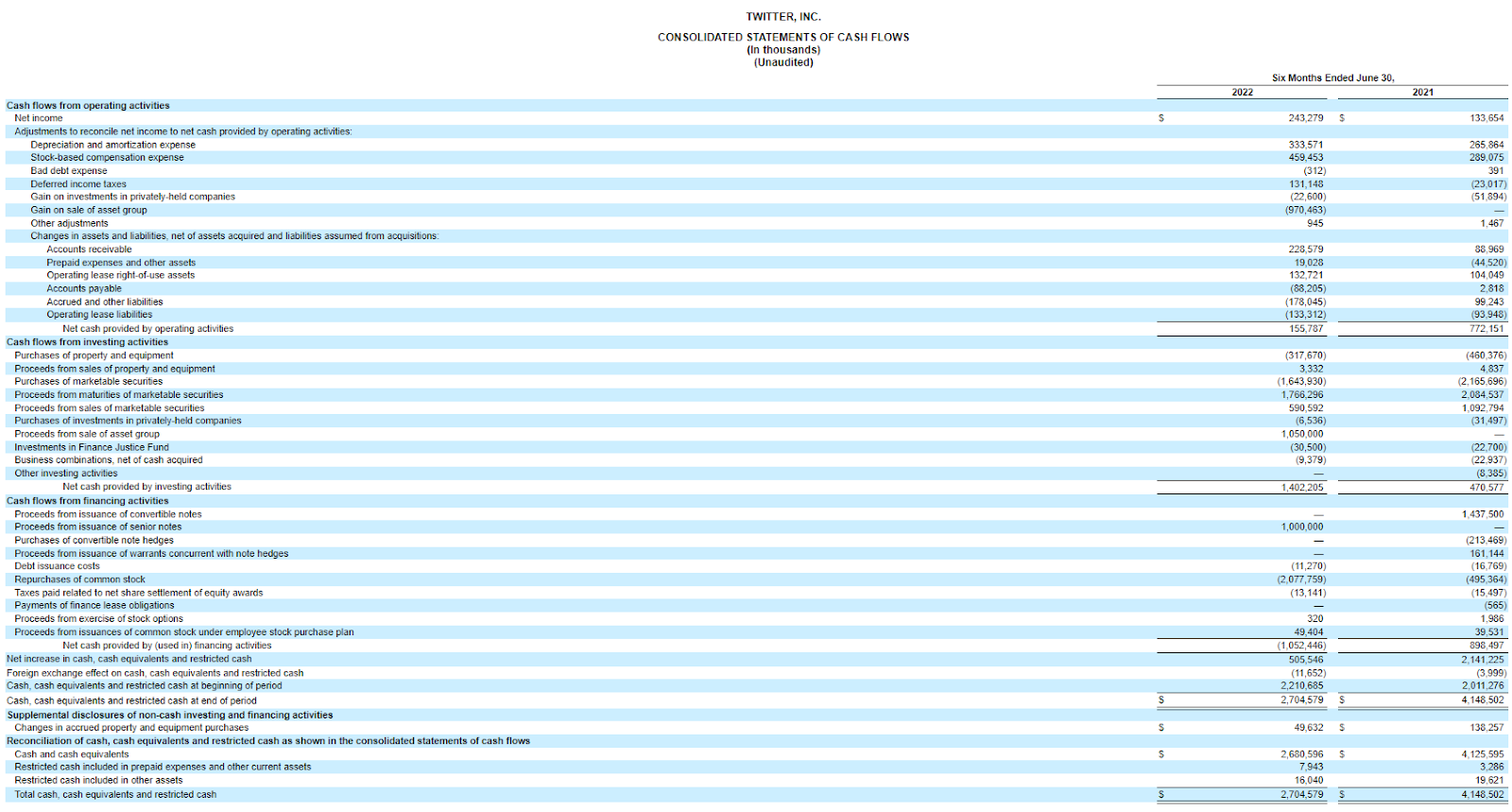Click 'Gain on sale of asset group' label
Screen dimensions: 1512x812
coord(89,210)
